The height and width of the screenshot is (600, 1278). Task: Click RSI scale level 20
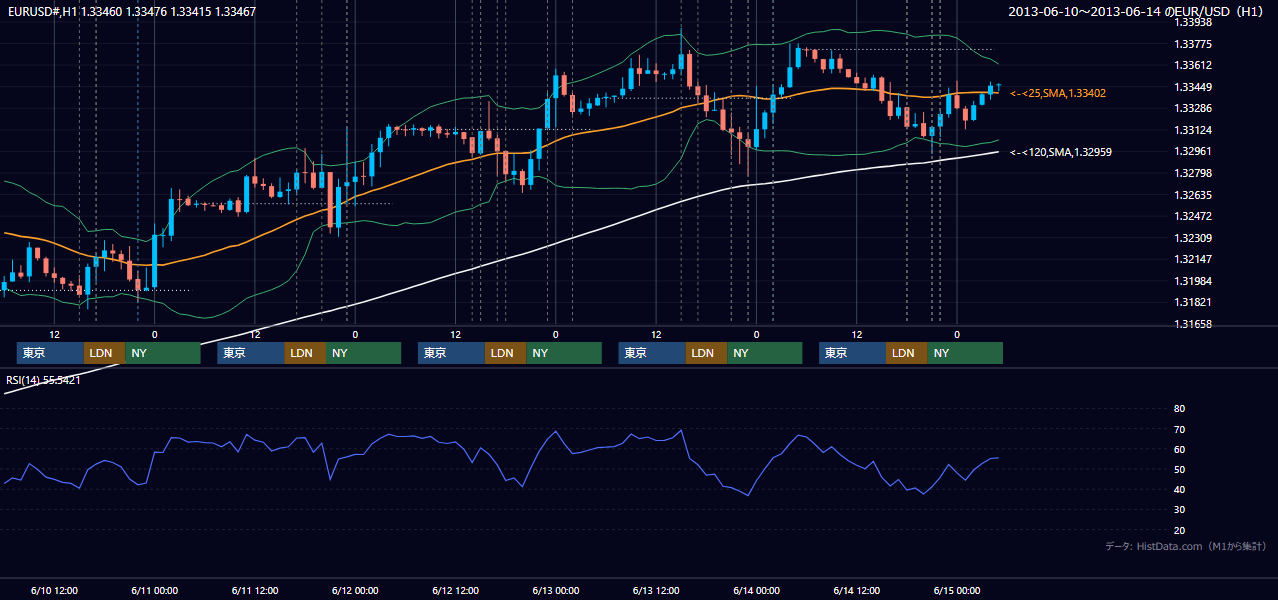click(x=1179, y=530)
